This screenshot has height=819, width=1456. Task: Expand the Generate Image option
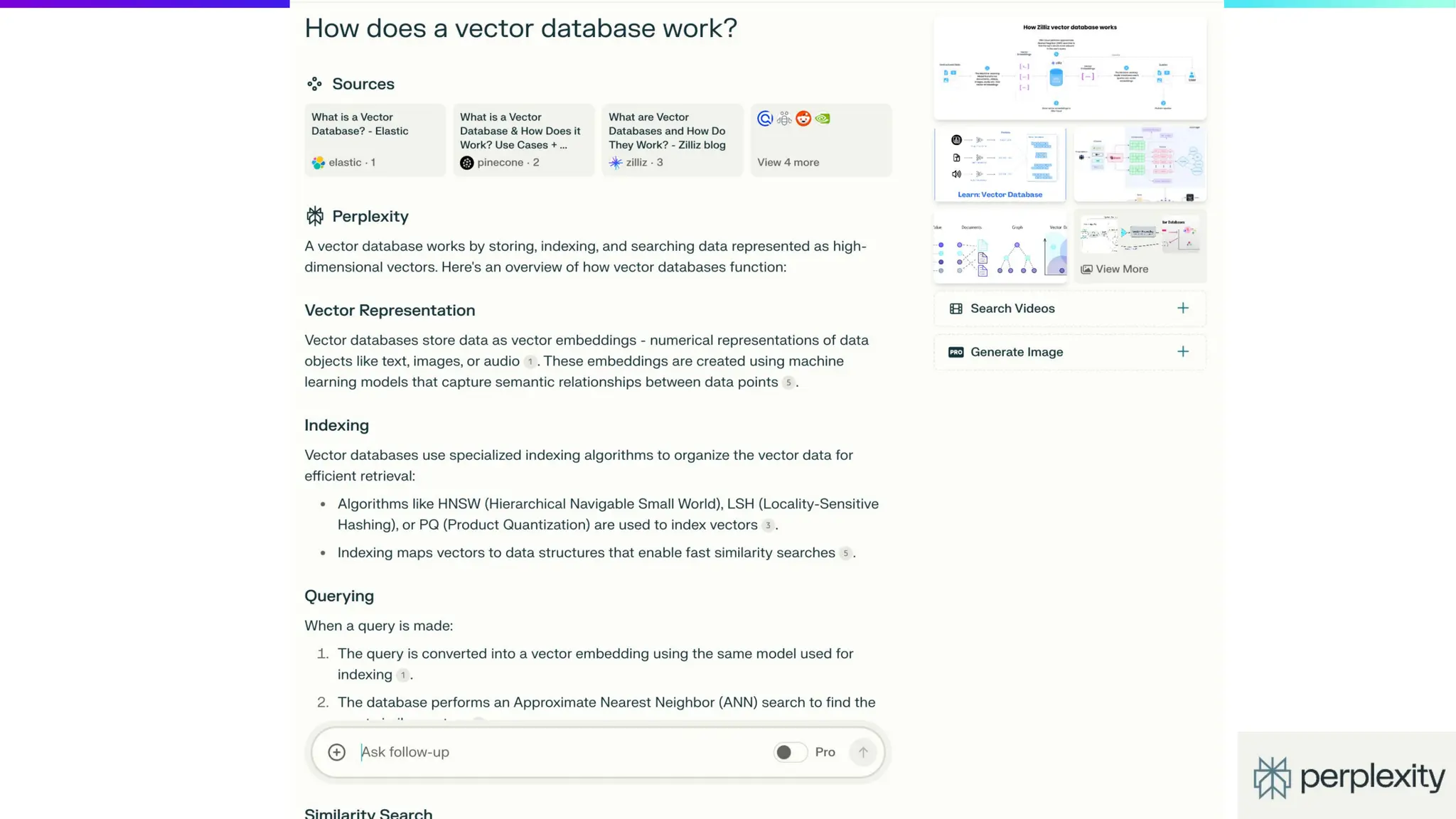tap(1182, 352)
